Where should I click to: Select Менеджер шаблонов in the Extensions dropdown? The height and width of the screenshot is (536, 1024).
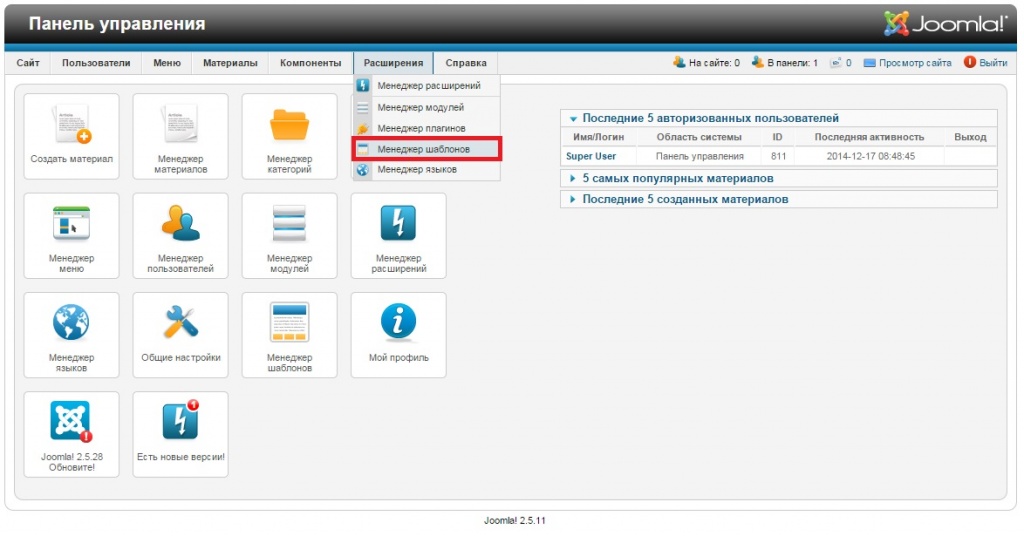[x=423, y=149]
